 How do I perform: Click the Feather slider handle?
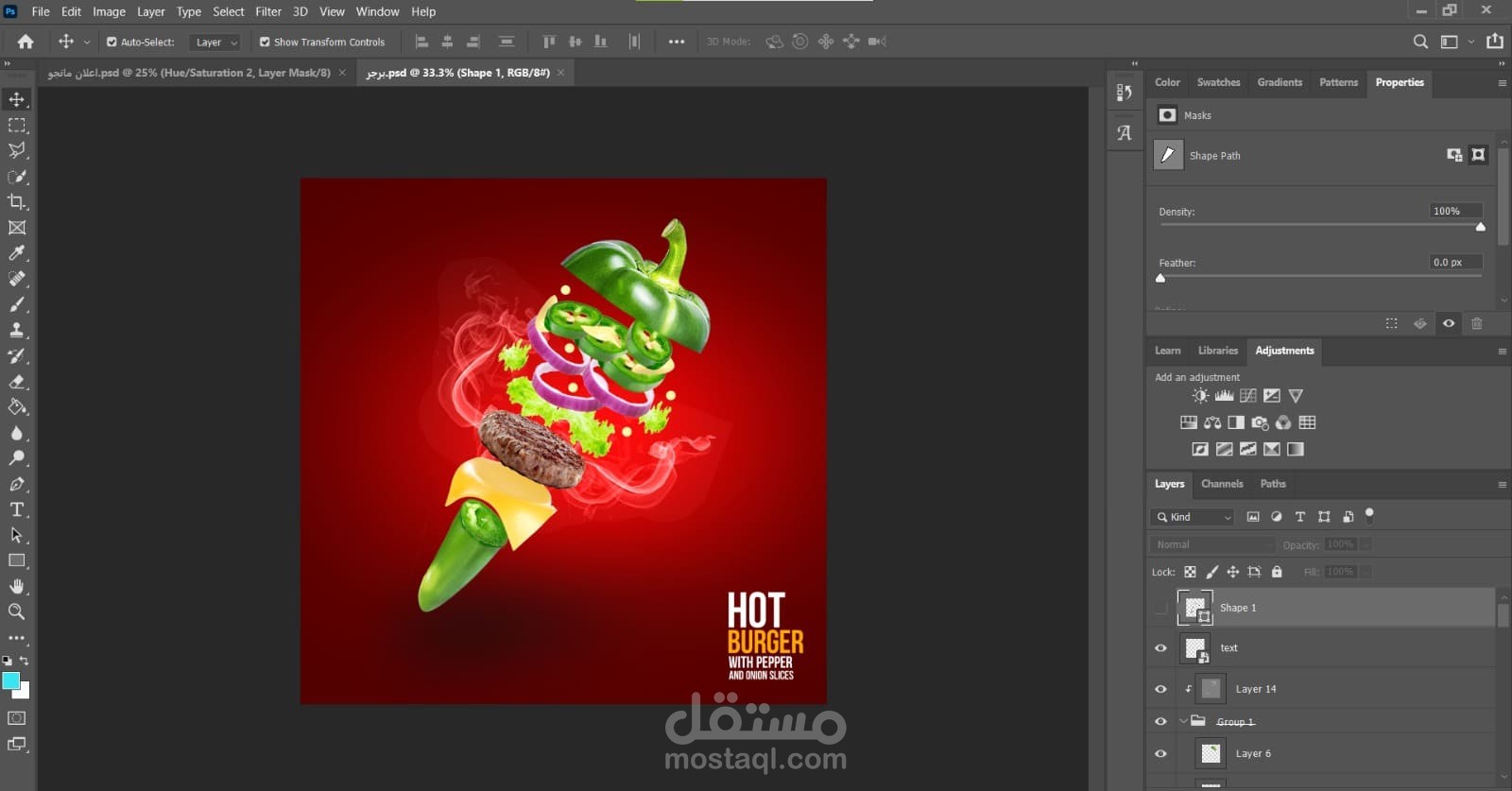click(x=1160, y=278)
